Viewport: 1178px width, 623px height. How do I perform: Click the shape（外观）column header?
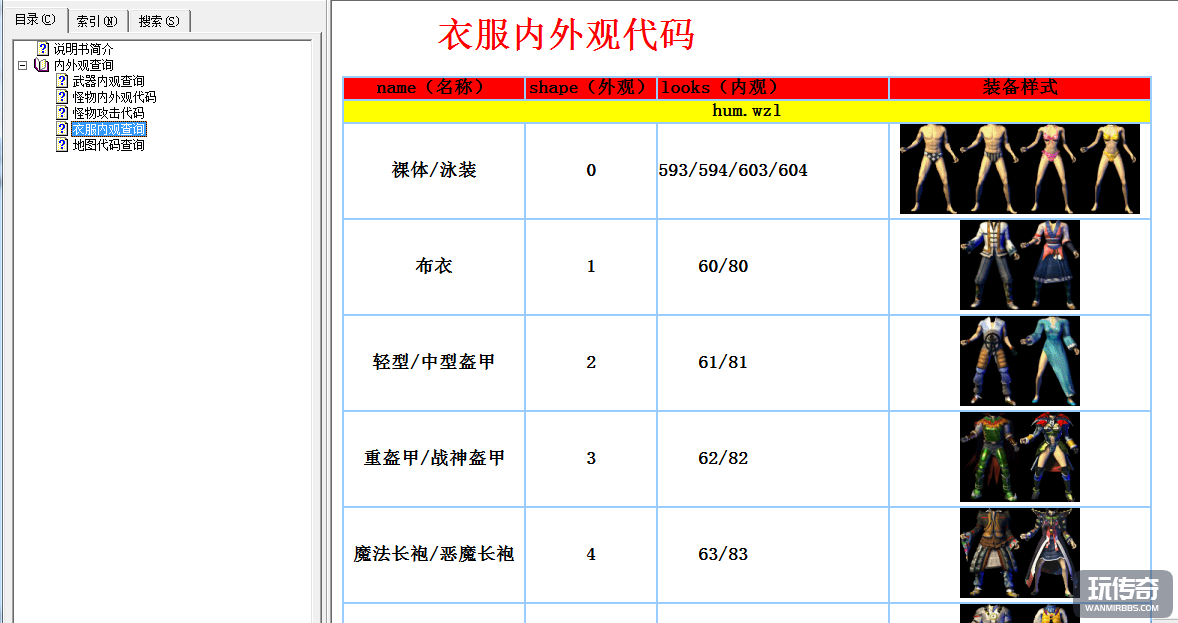(591, 88)
